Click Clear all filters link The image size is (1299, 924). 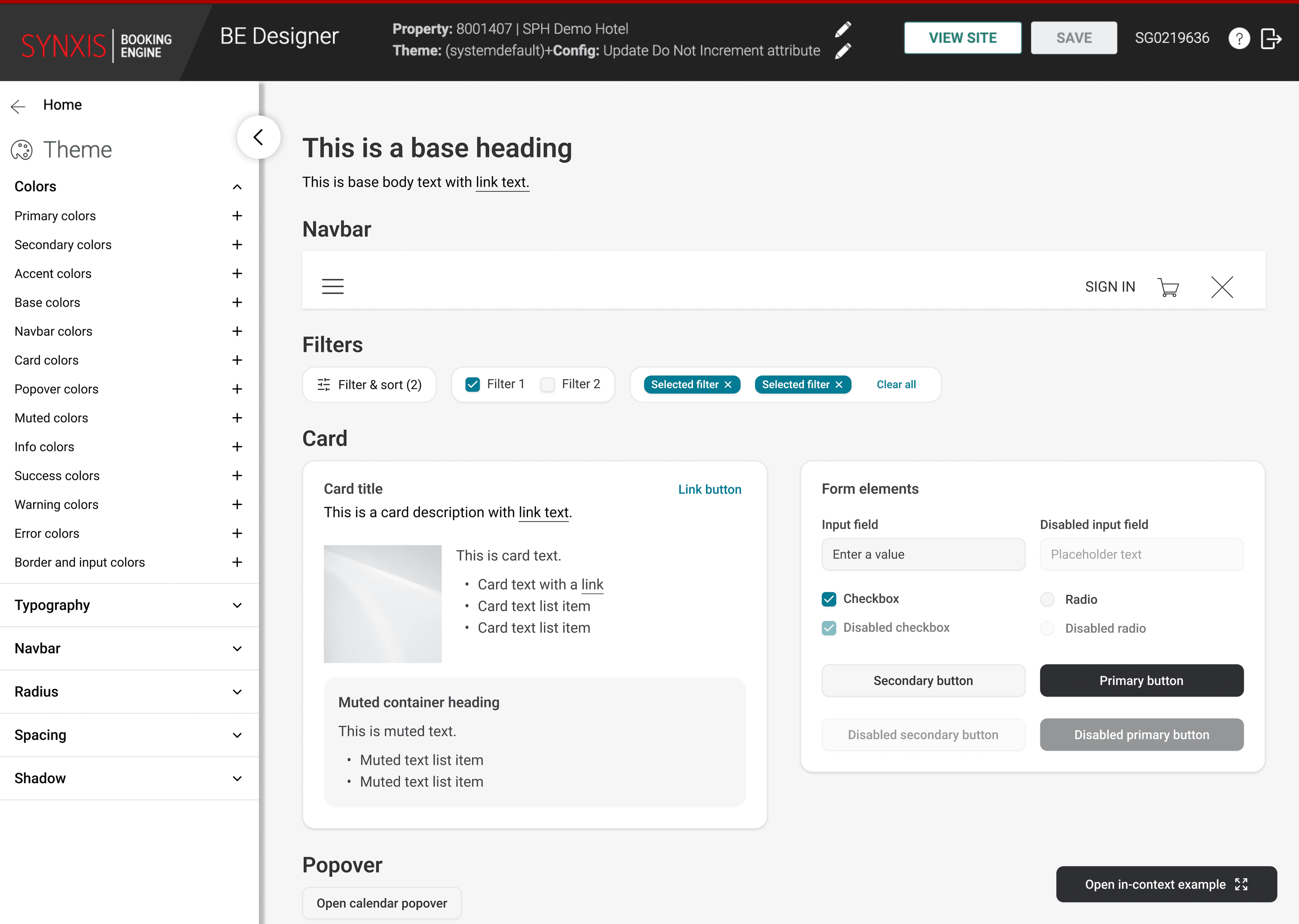[x=896, y=385]
